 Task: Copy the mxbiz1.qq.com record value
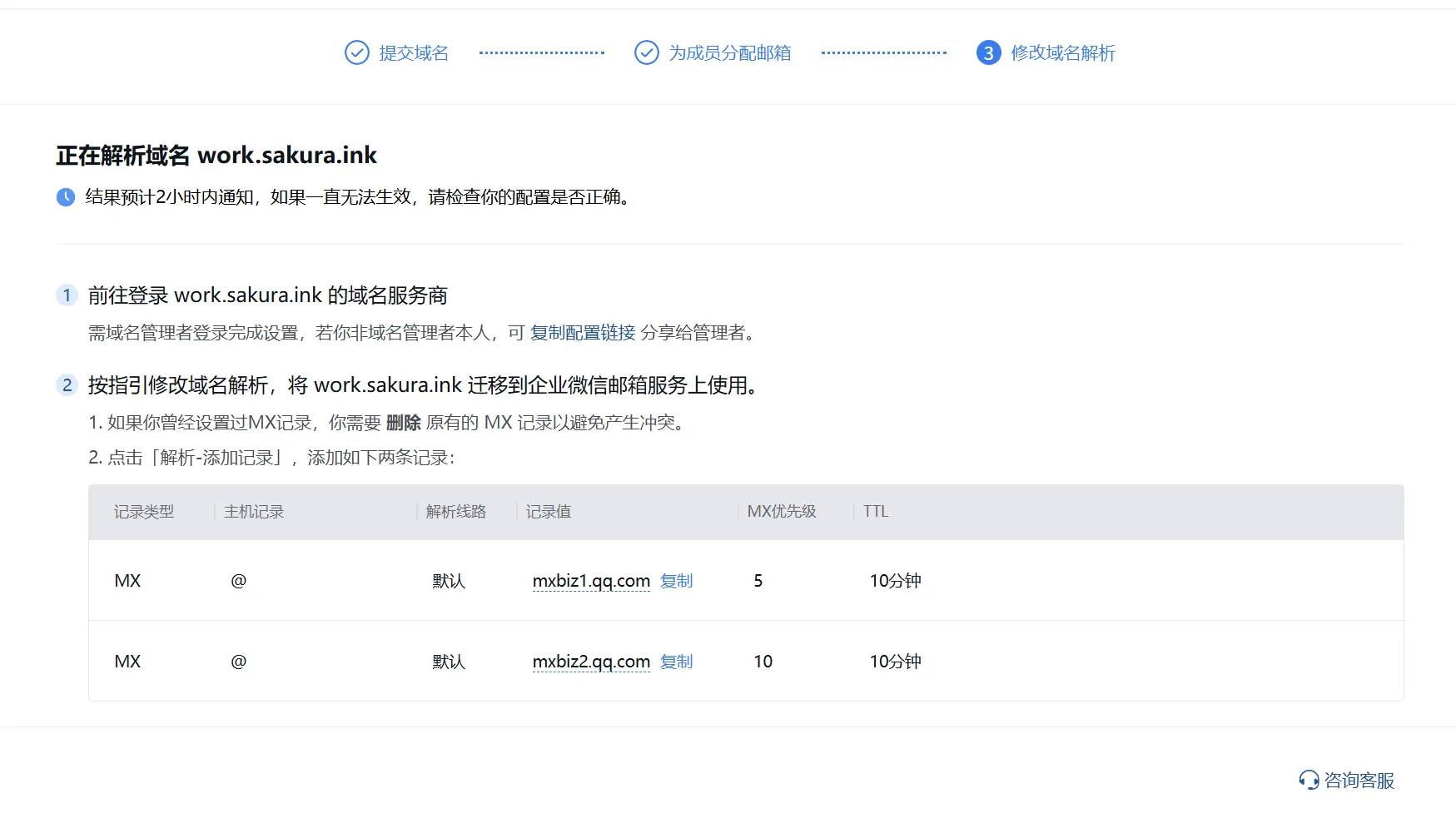tap(677, 581)
